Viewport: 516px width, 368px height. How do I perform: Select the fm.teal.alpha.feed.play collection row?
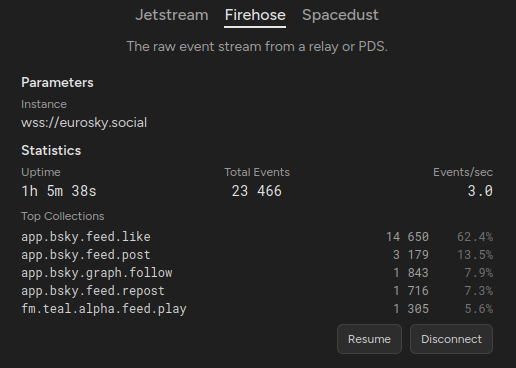pyautogui.click(x=257, y=309)
